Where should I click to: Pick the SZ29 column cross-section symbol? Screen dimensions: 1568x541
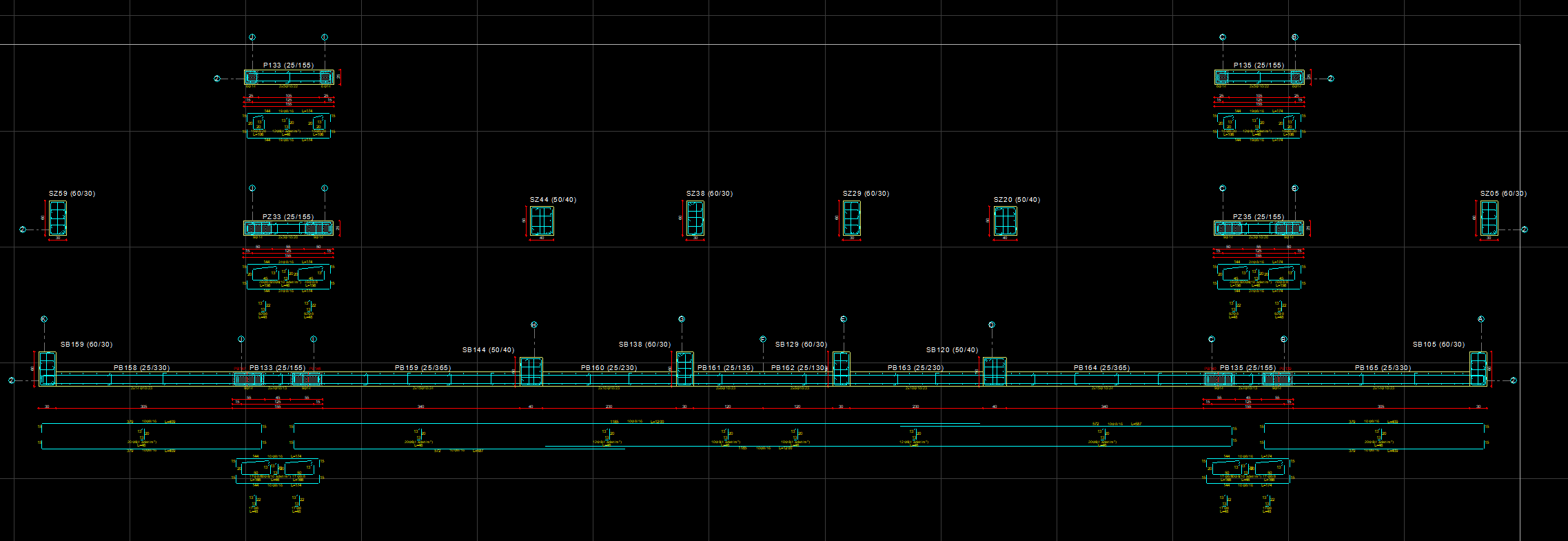852,218
